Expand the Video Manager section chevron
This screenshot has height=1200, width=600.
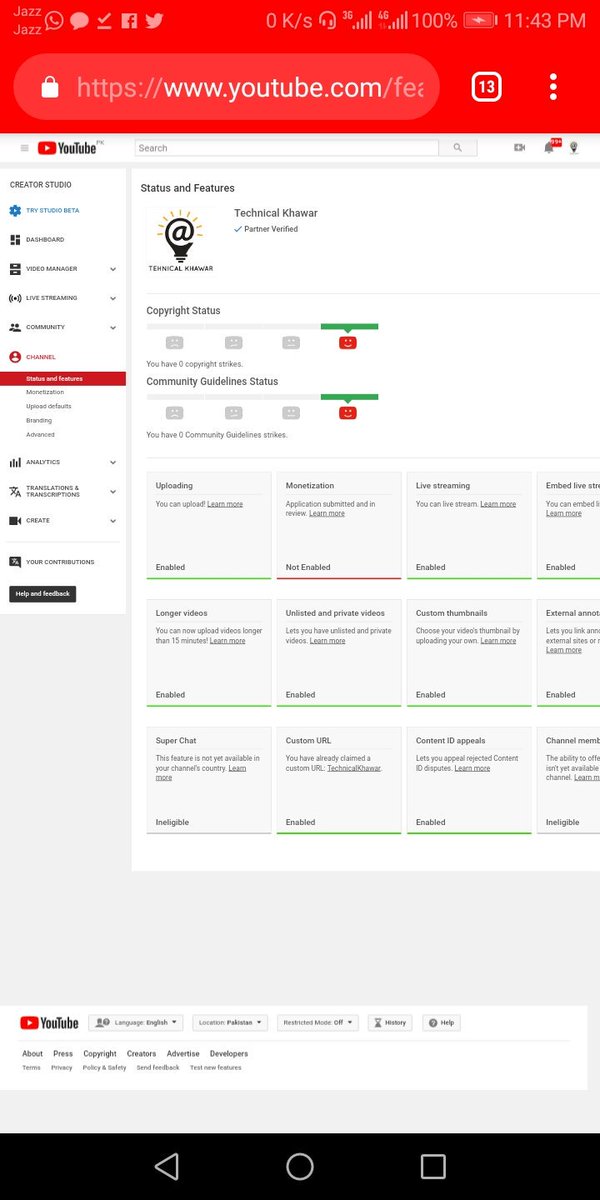click(x=113, y=269)
